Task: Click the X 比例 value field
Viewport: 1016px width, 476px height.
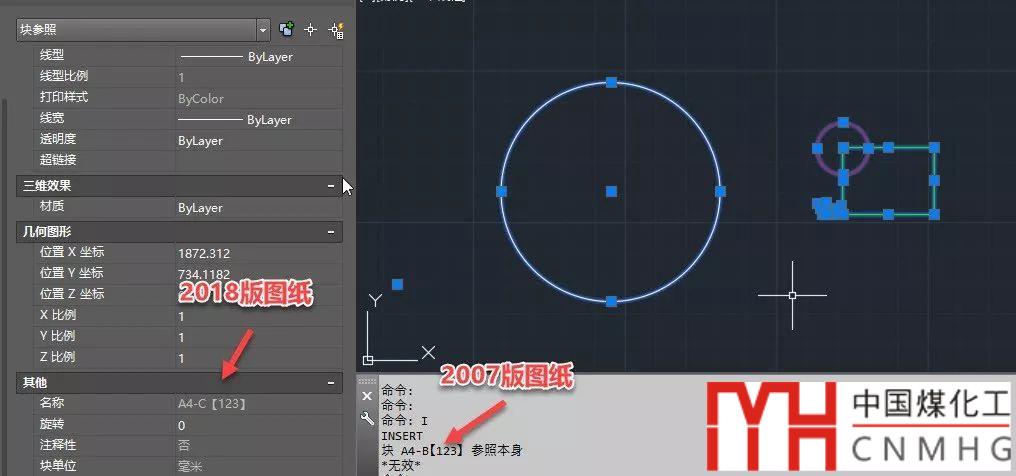Action: click(x=259, y=316)
